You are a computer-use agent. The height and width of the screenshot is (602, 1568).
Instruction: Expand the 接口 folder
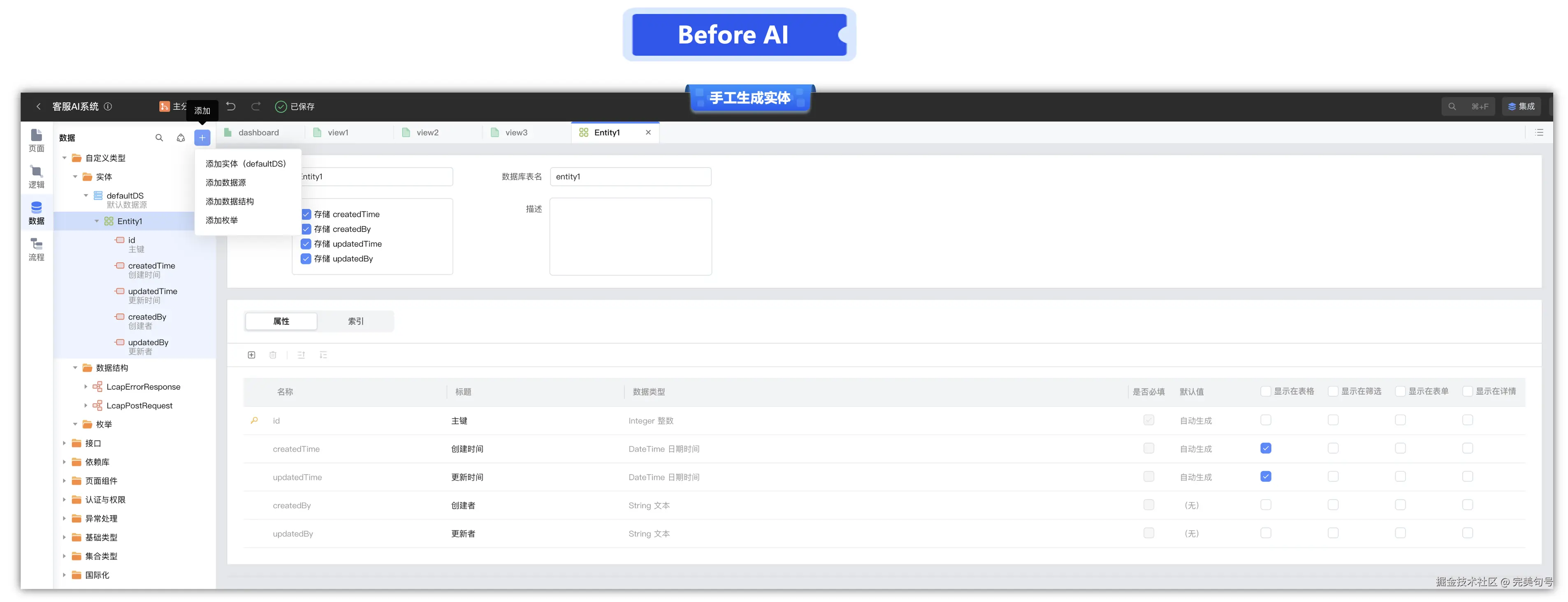65,443
